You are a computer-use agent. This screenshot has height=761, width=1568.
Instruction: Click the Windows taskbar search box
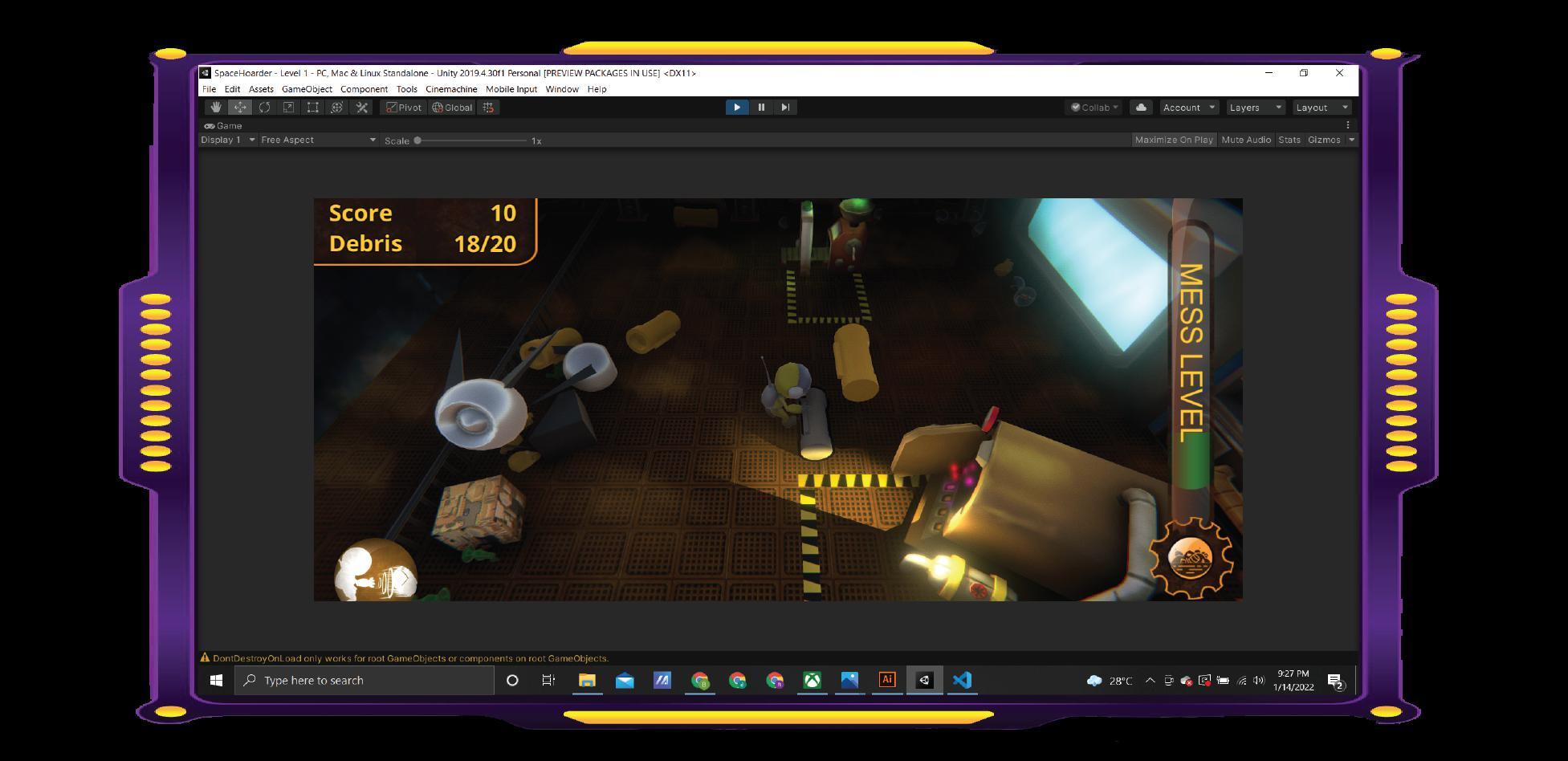pyautogui.click(x=365, y=680)
